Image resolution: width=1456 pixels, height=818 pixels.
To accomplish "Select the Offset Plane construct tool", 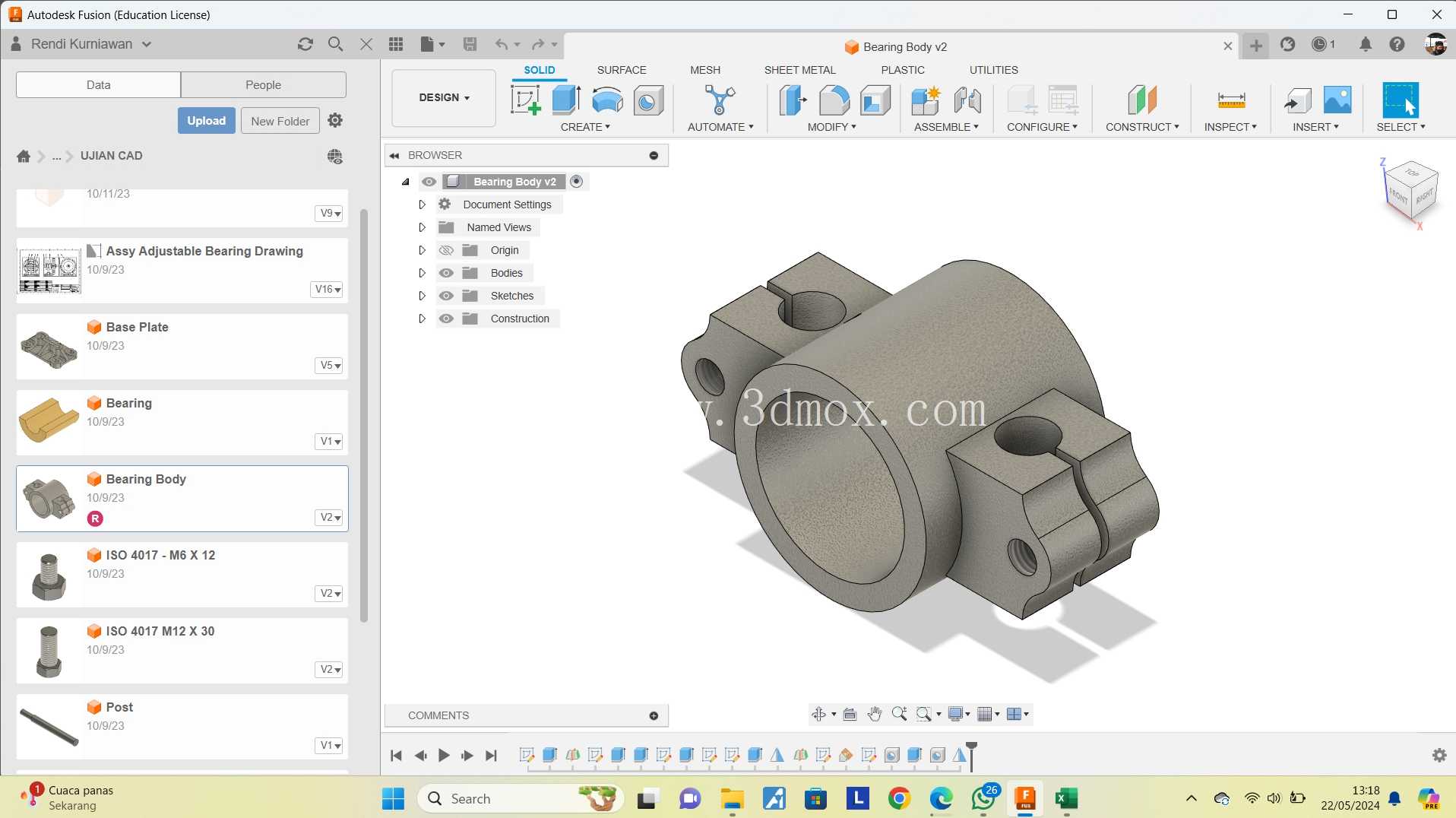I will (x=1142, y=100).
